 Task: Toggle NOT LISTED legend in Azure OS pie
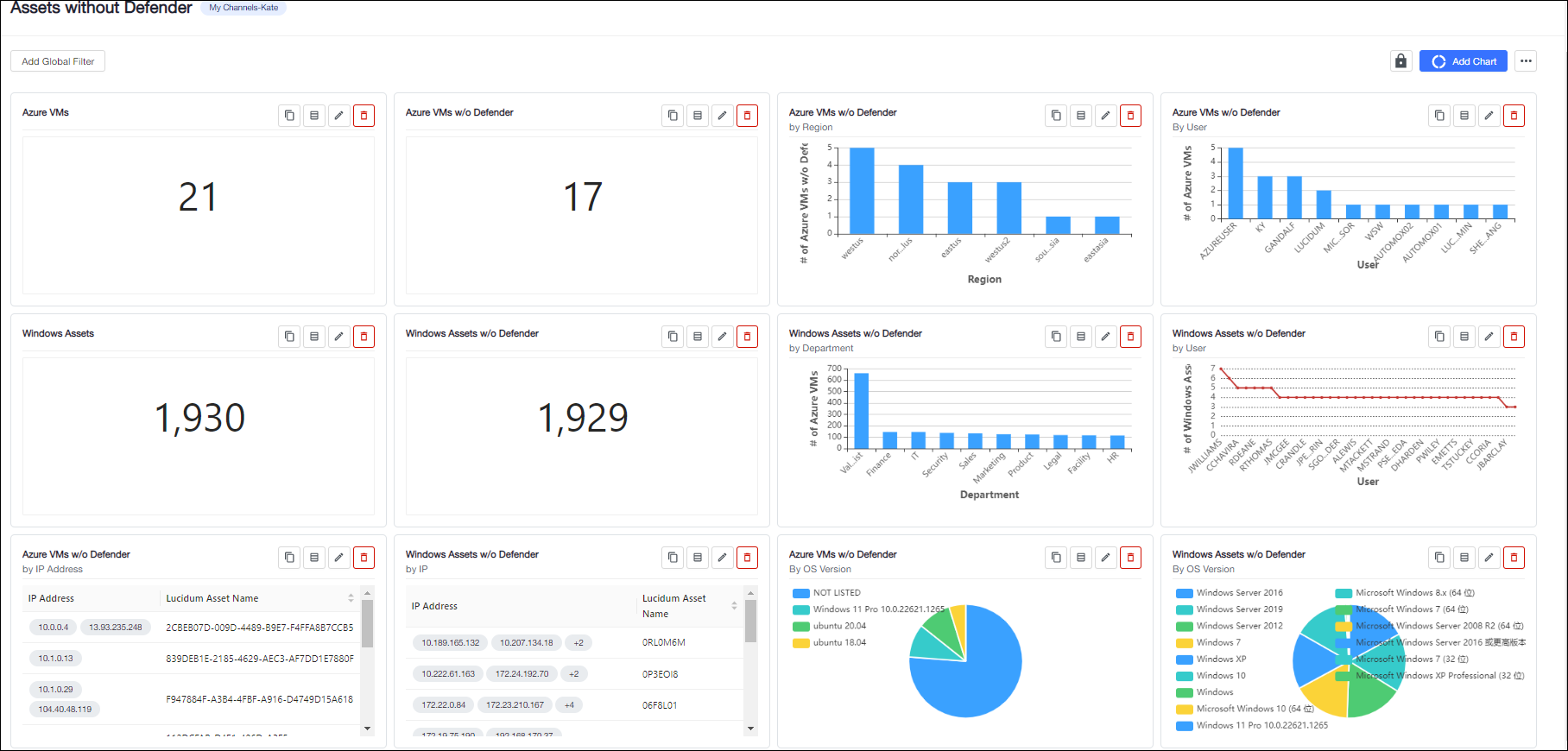point(826,593)
